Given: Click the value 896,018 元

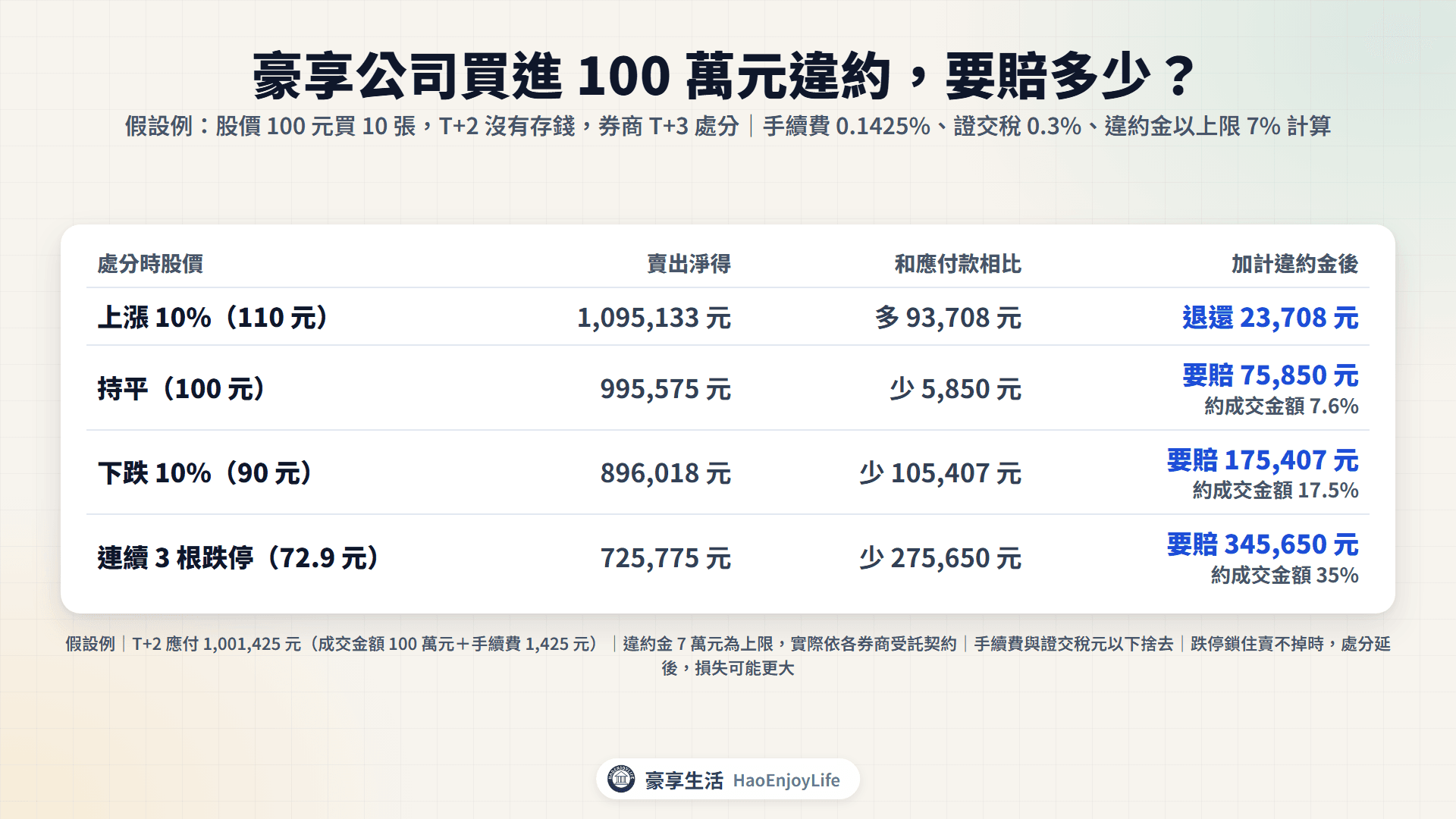Looking at the screenshot, I should click(x=666, y=473).
